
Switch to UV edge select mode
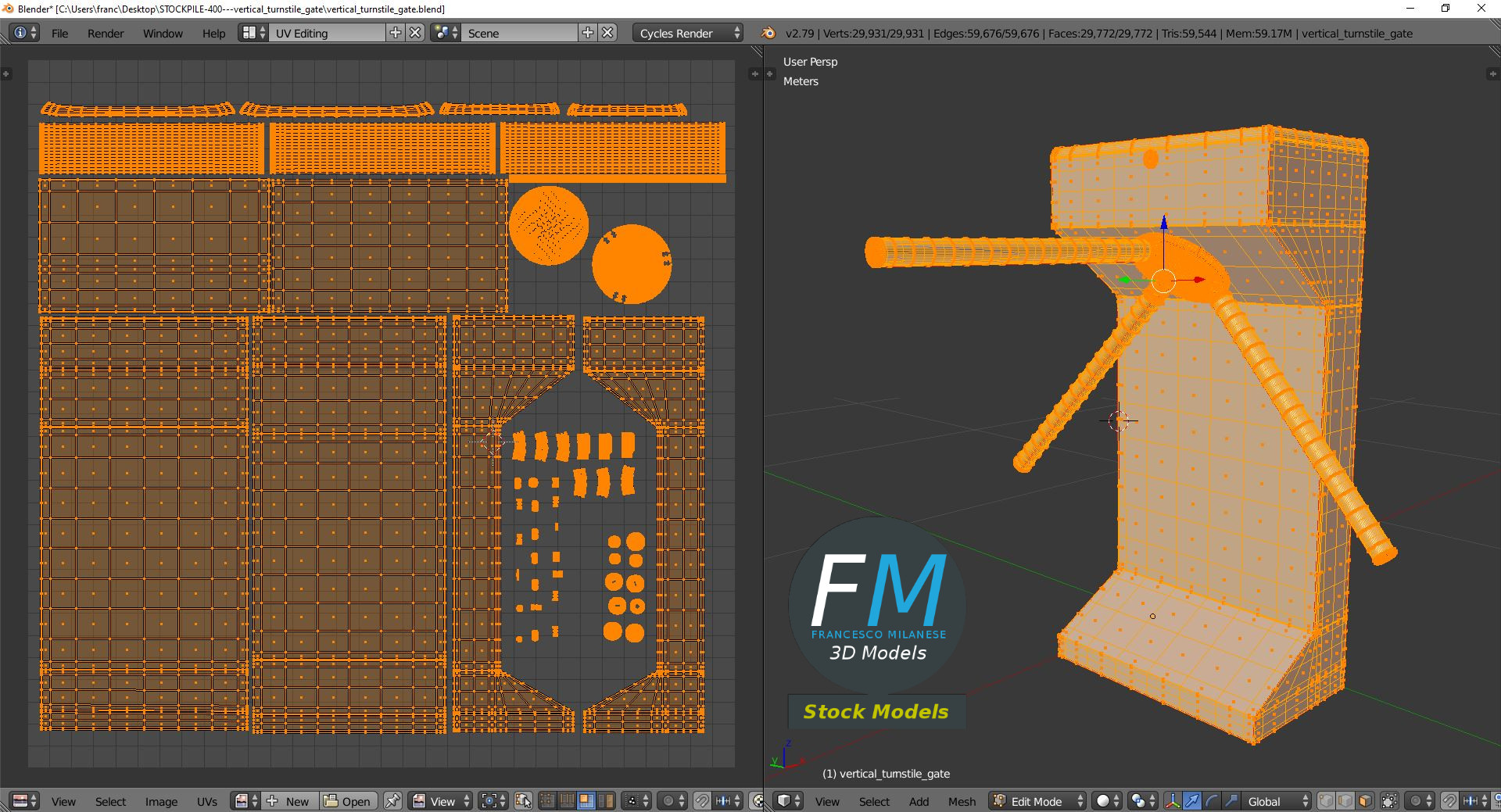click(567, 801)
